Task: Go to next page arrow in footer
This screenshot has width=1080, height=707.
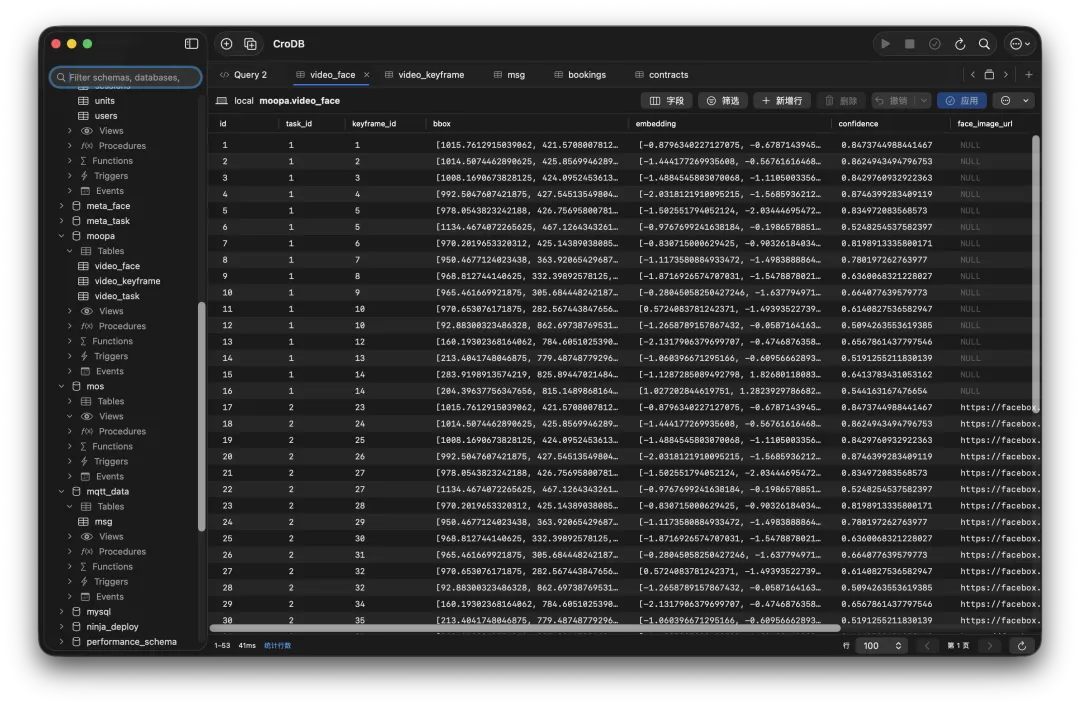Action: 990,646
